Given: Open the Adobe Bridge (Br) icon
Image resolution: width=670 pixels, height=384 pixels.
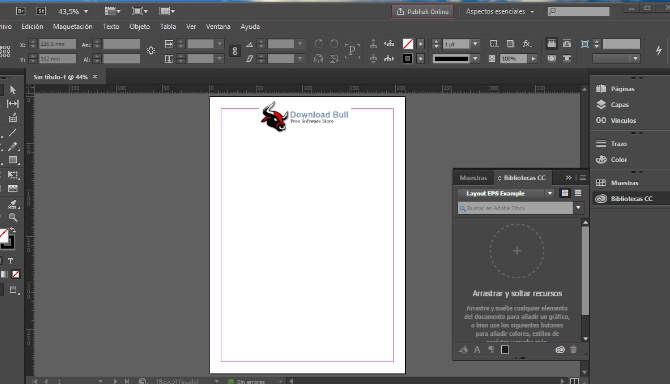Looking at the screenshot, I should click(x=20, y=11).
